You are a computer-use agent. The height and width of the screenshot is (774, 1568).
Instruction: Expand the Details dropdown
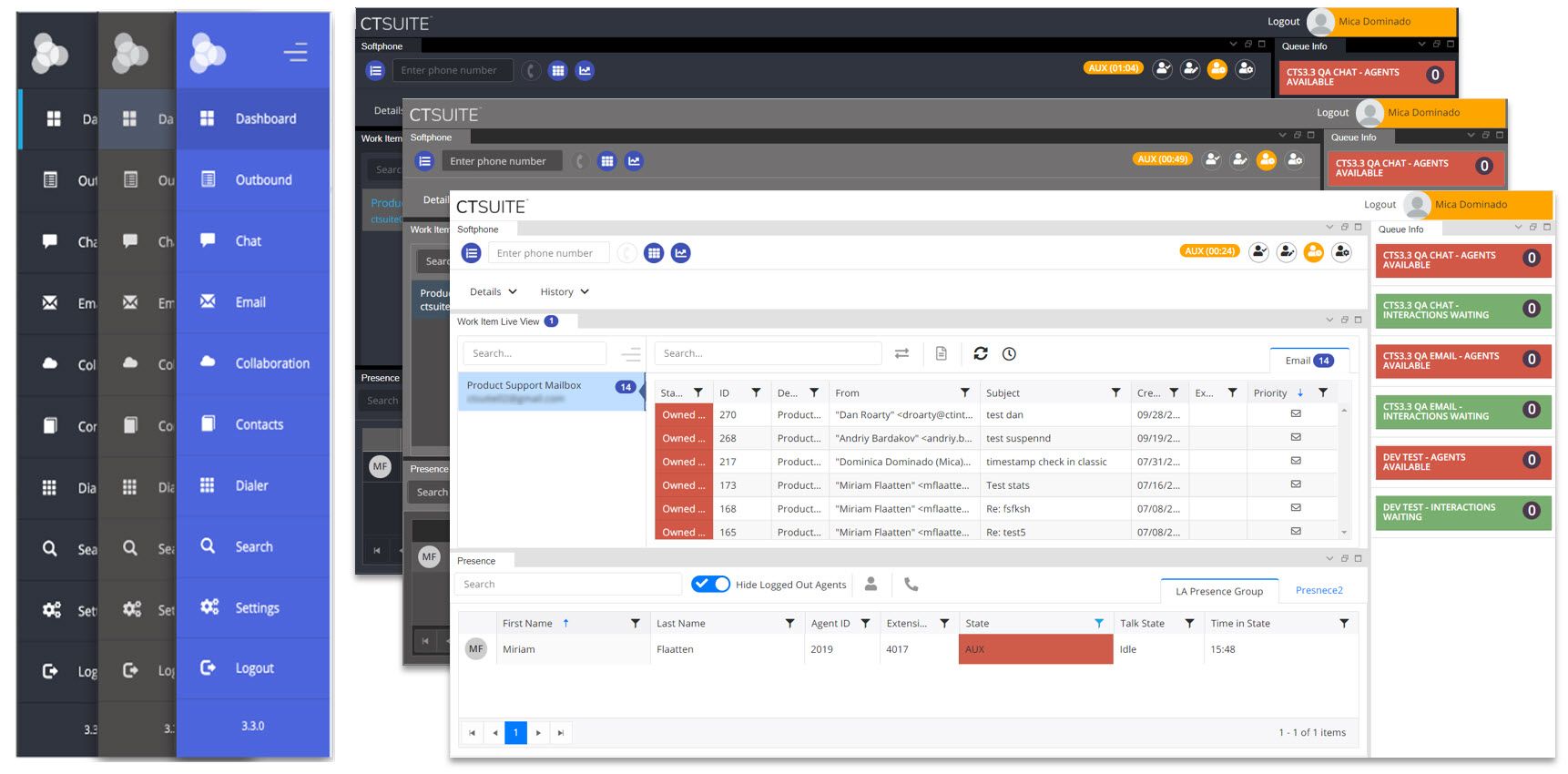tap(493, 292)
